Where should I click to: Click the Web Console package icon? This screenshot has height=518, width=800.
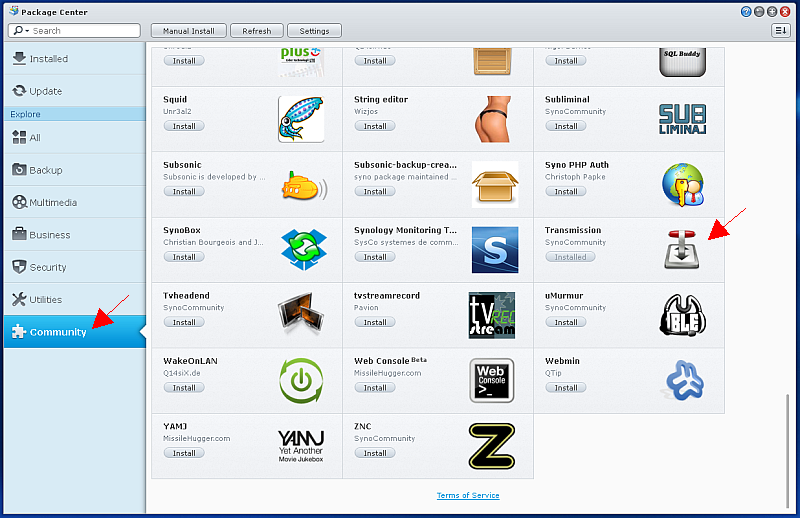pos(492,381)
